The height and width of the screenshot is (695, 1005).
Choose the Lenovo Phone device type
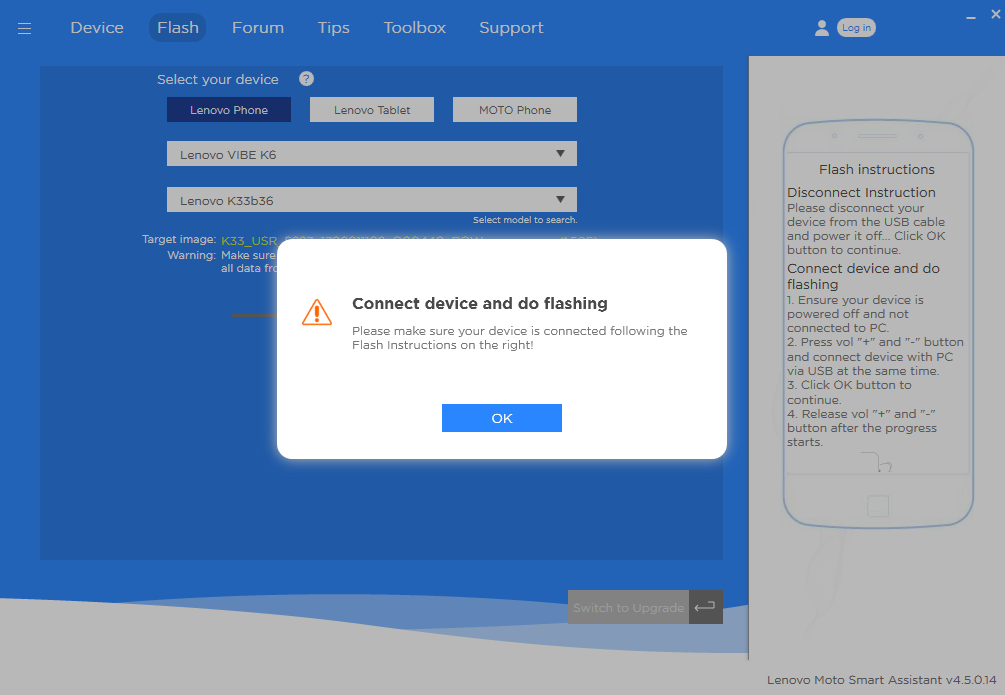pyautogui.click(x=229, y=110)
